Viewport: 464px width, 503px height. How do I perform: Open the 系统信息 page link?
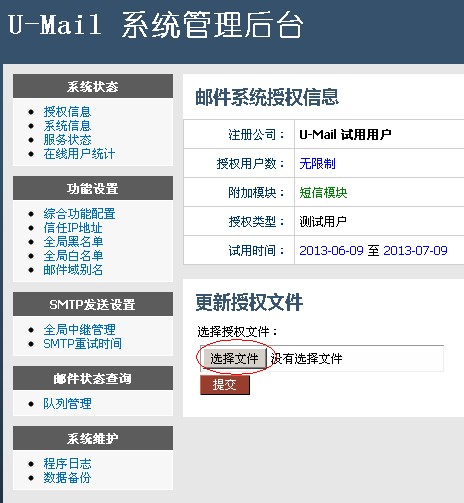[x=67, y=126]
